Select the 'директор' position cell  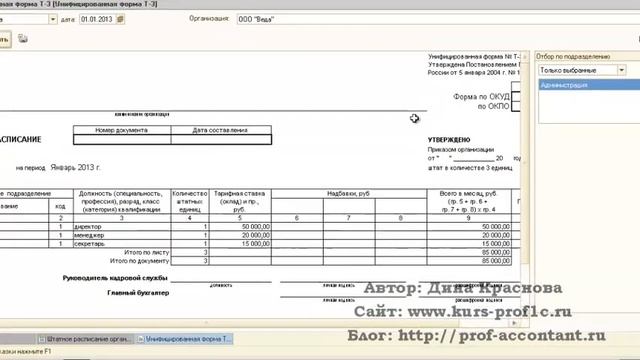pos(122,227)
